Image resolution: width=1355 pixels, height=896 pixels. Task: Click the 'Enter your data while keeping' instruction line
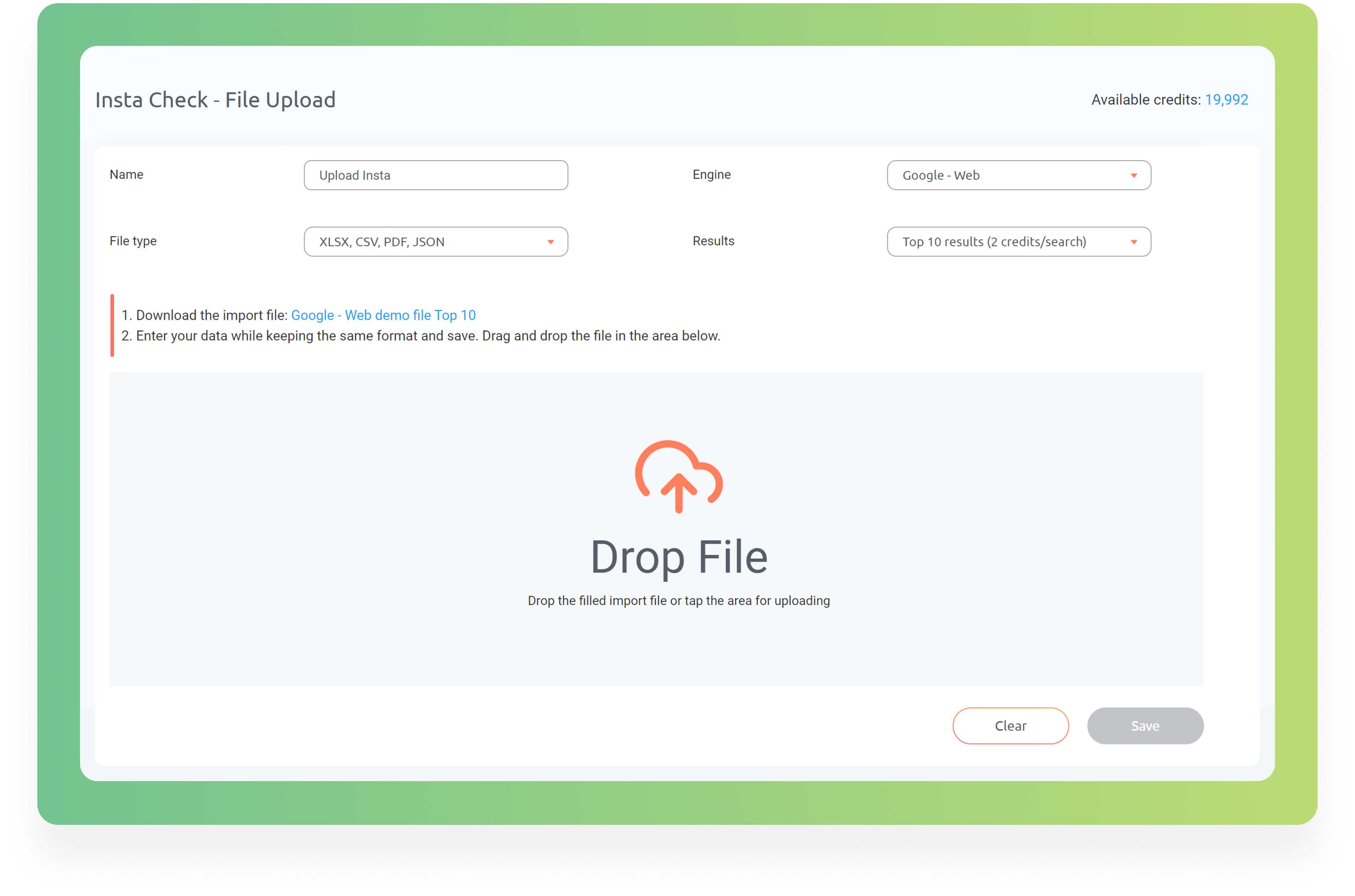click(x=421, y=336)
